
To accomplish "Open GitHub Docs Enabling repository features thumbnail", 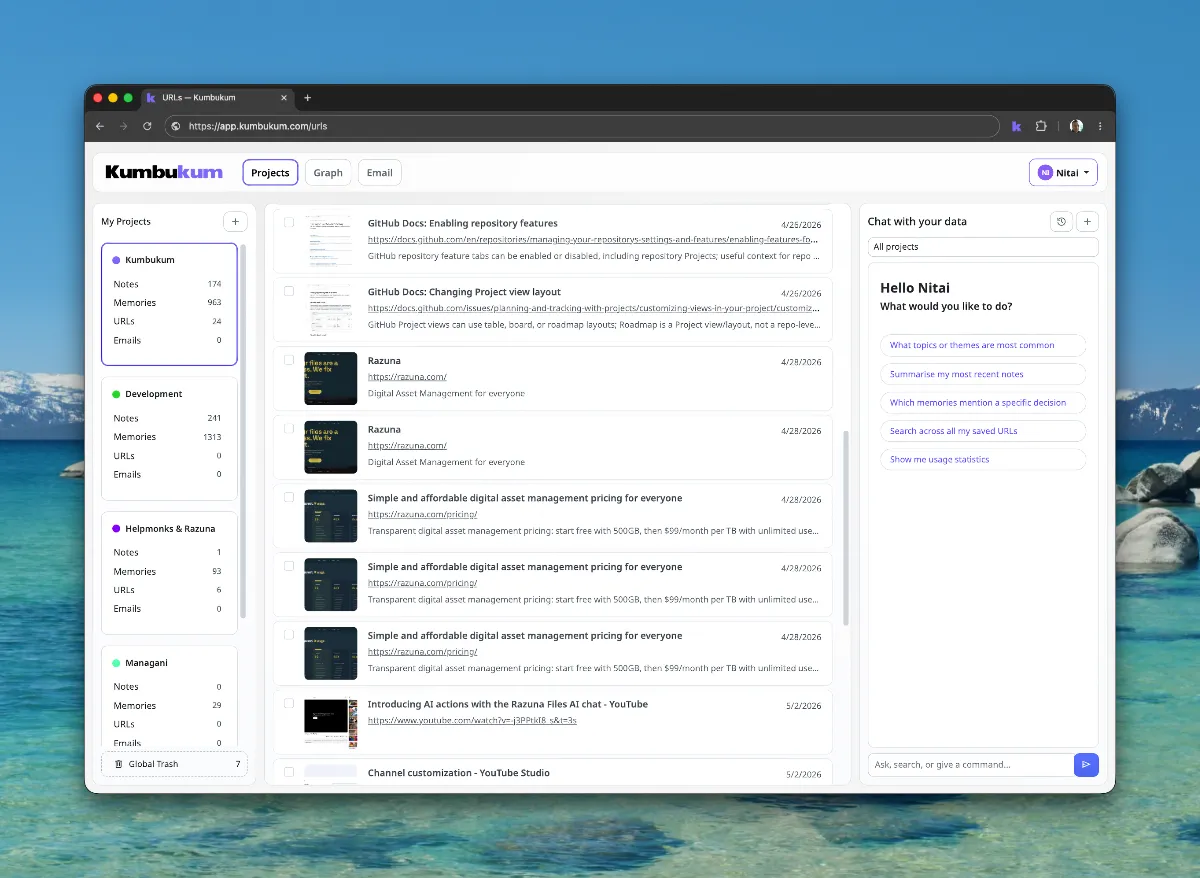I will point(330,240).
